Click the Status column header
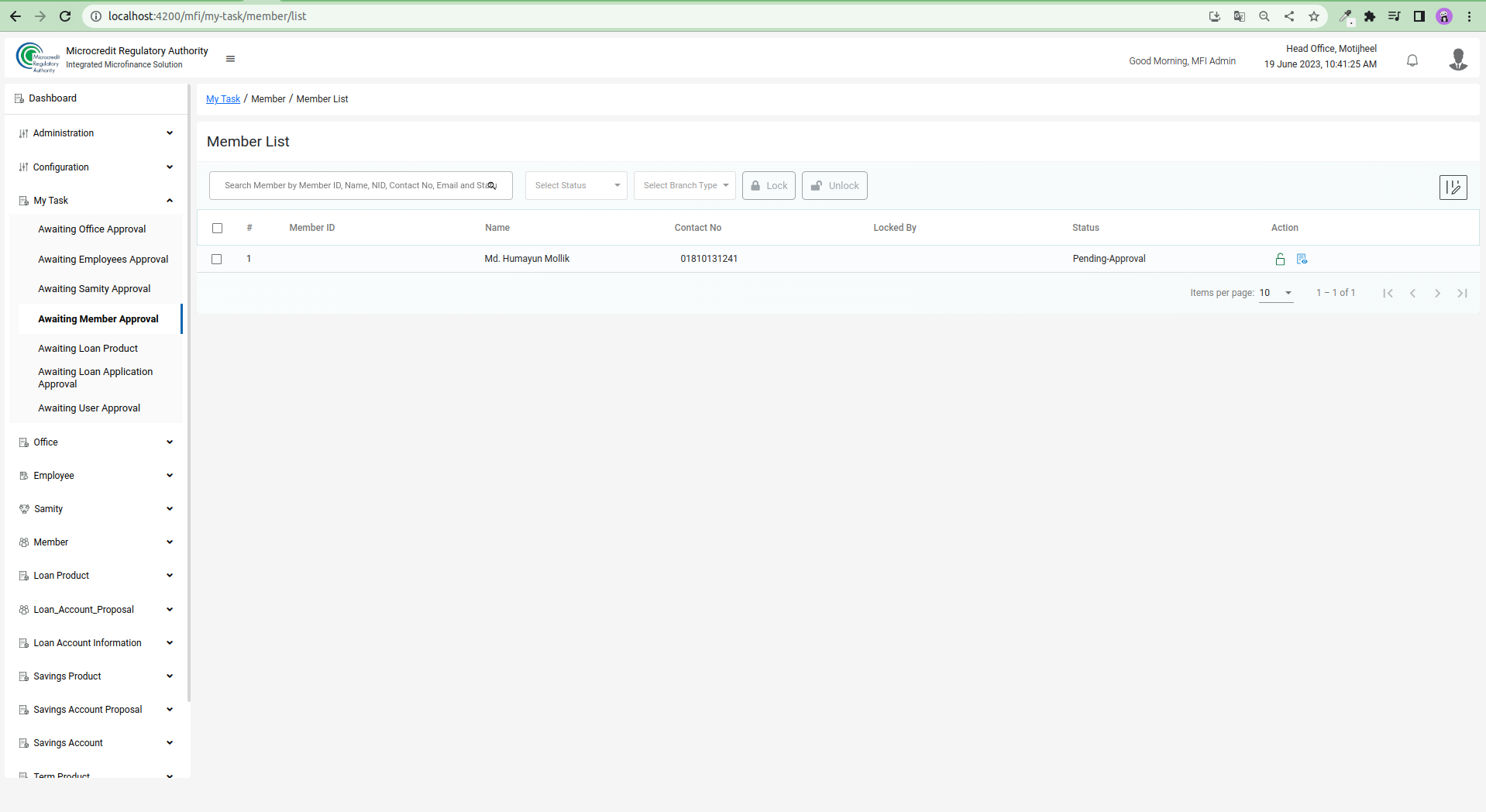This screenshot has width=1486, height=812. (1085, 228)
